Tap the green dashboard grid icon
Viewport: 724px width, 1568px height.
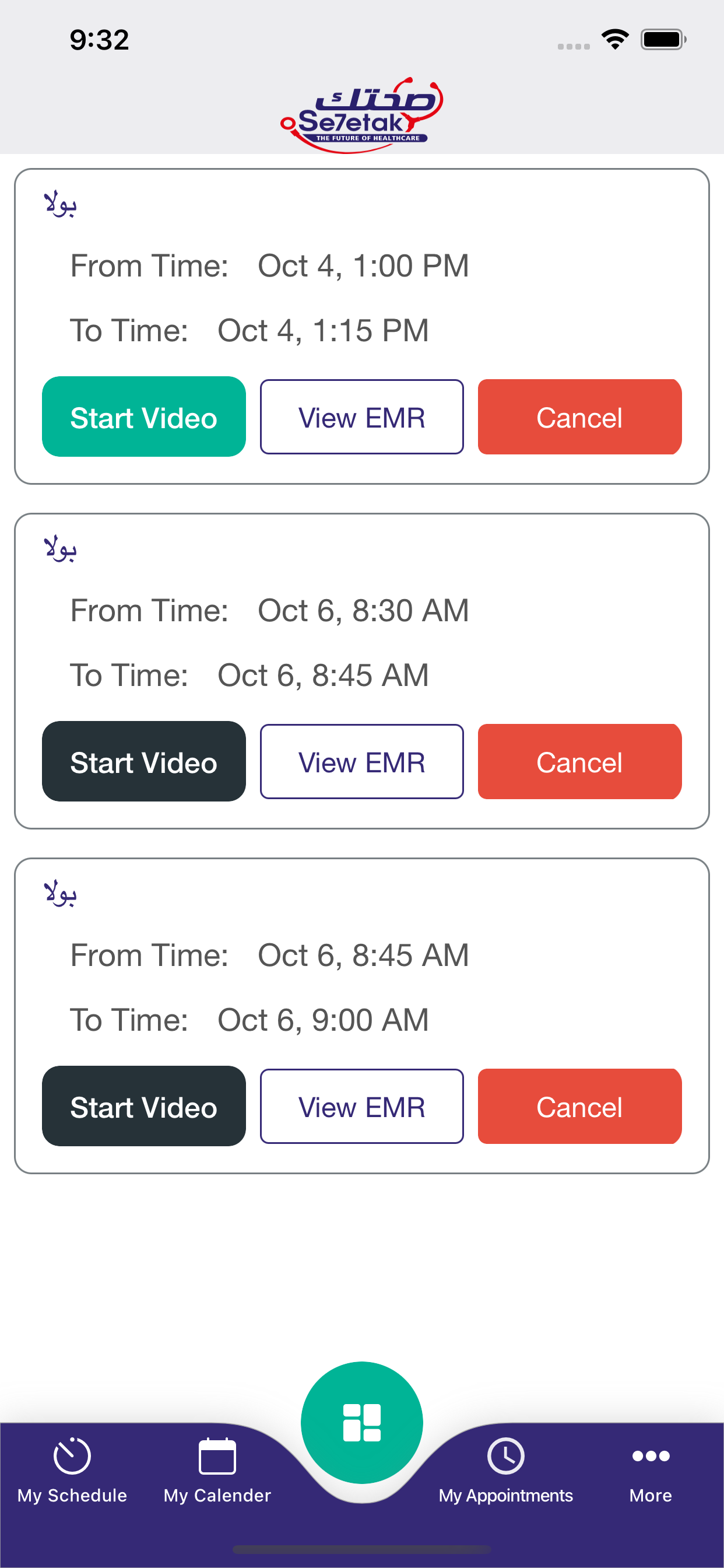tap(362, 1423)
